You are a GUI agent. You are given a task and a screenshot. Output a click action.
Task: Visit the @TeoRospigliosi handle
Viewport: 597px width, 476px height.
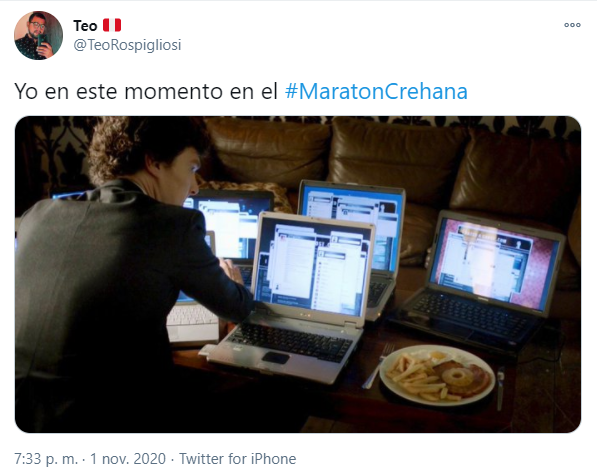(x=127, y=45)
